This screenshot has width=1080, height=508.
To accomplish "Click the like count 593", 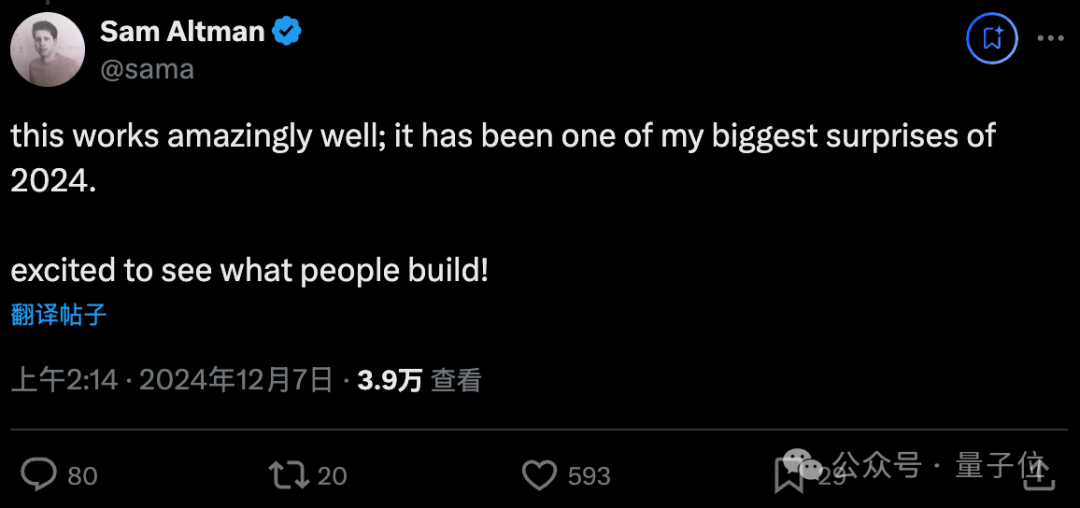I will pos(588,476).
